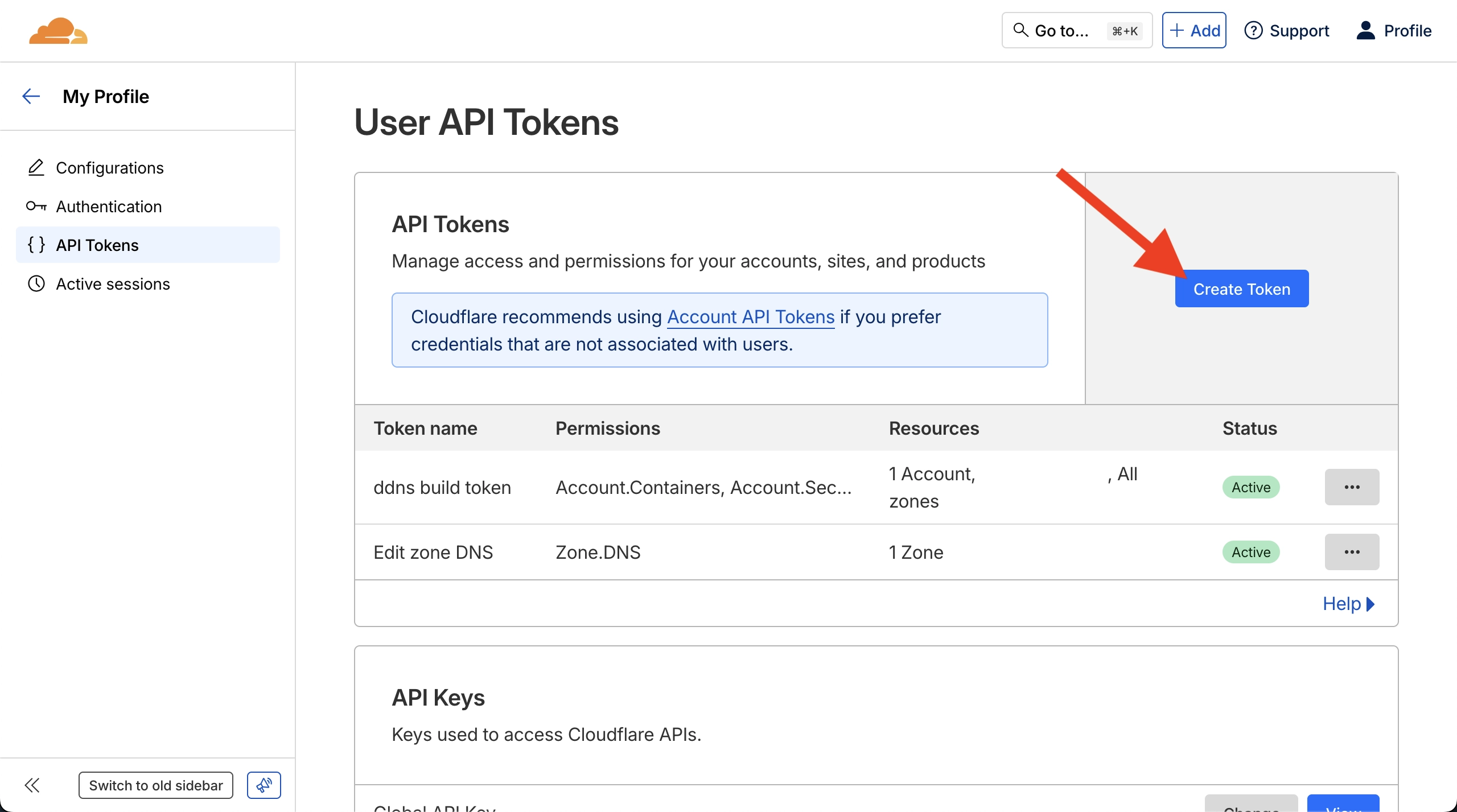This screenshot has height=812, width=1457.
Task: Open the Profile user icon menu
Action: tap(1365, 31)
